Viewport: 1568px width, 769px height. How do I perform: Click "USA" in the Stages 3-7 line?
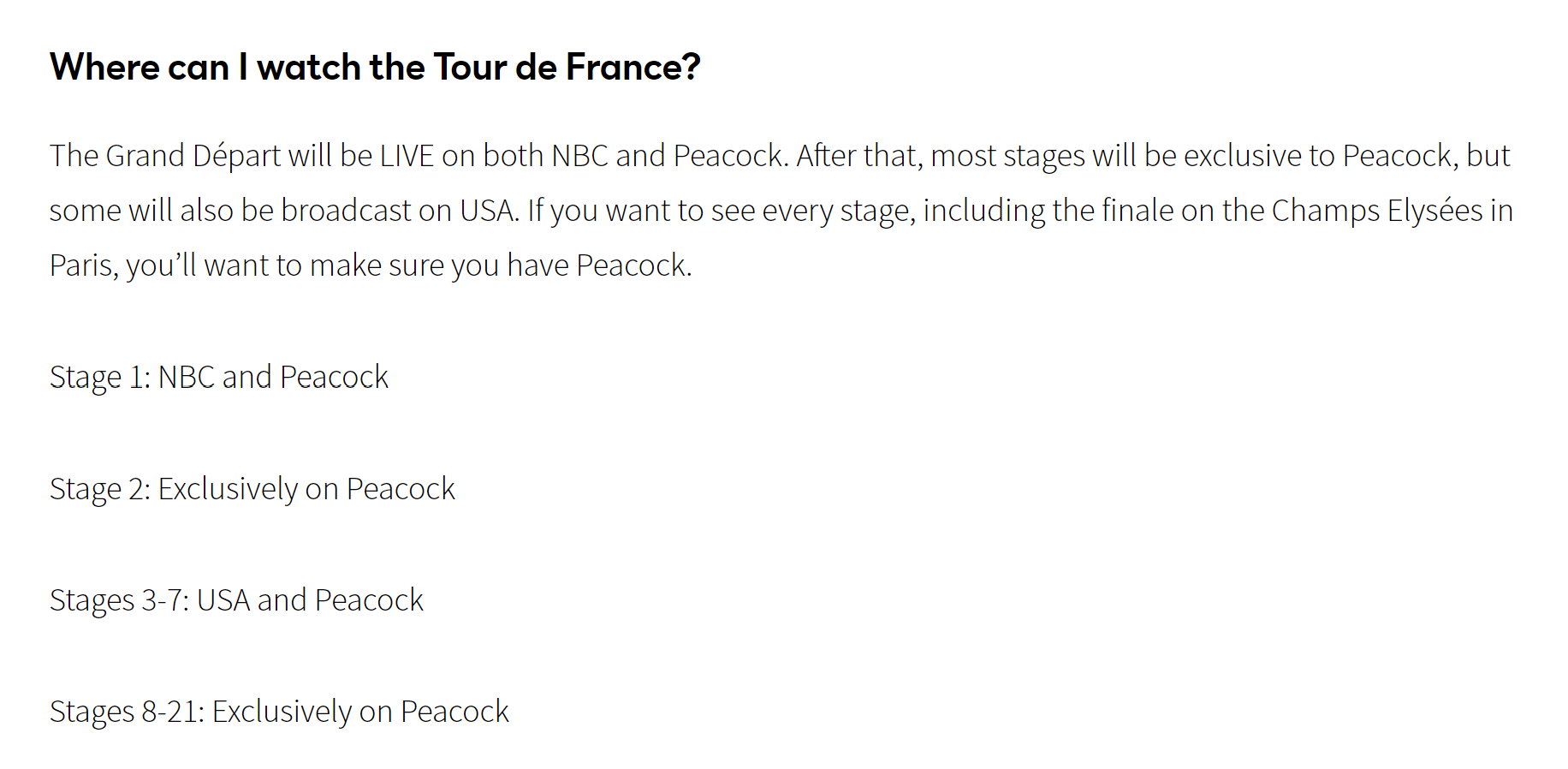tap(223, 600)
